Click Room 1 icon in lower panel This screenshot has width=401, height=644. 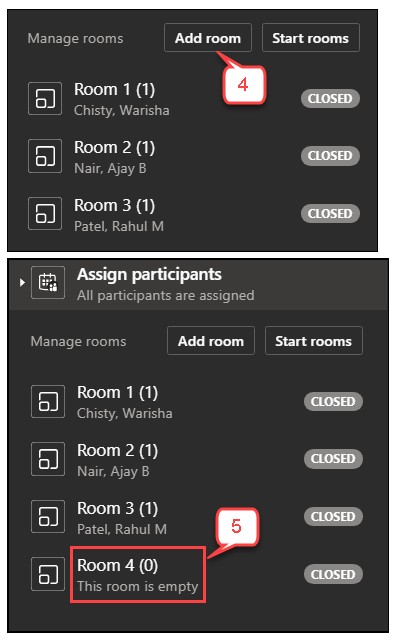[x=48, y=401]
